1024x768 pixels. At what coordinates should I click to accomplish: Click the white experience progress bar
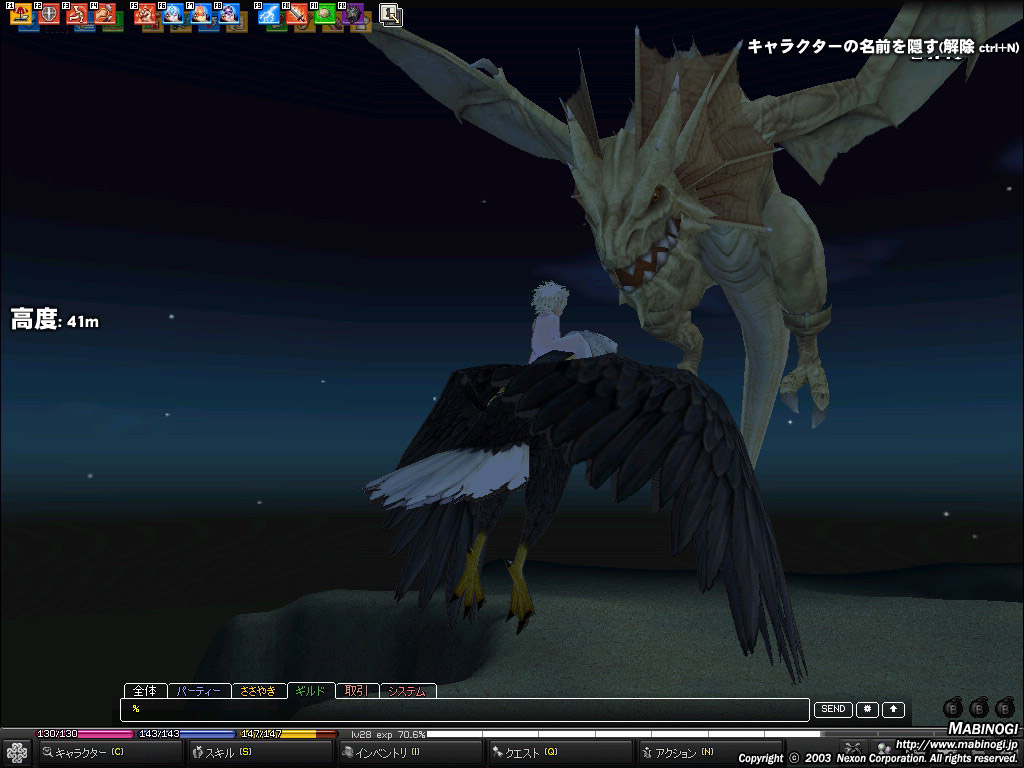(625, 735)
